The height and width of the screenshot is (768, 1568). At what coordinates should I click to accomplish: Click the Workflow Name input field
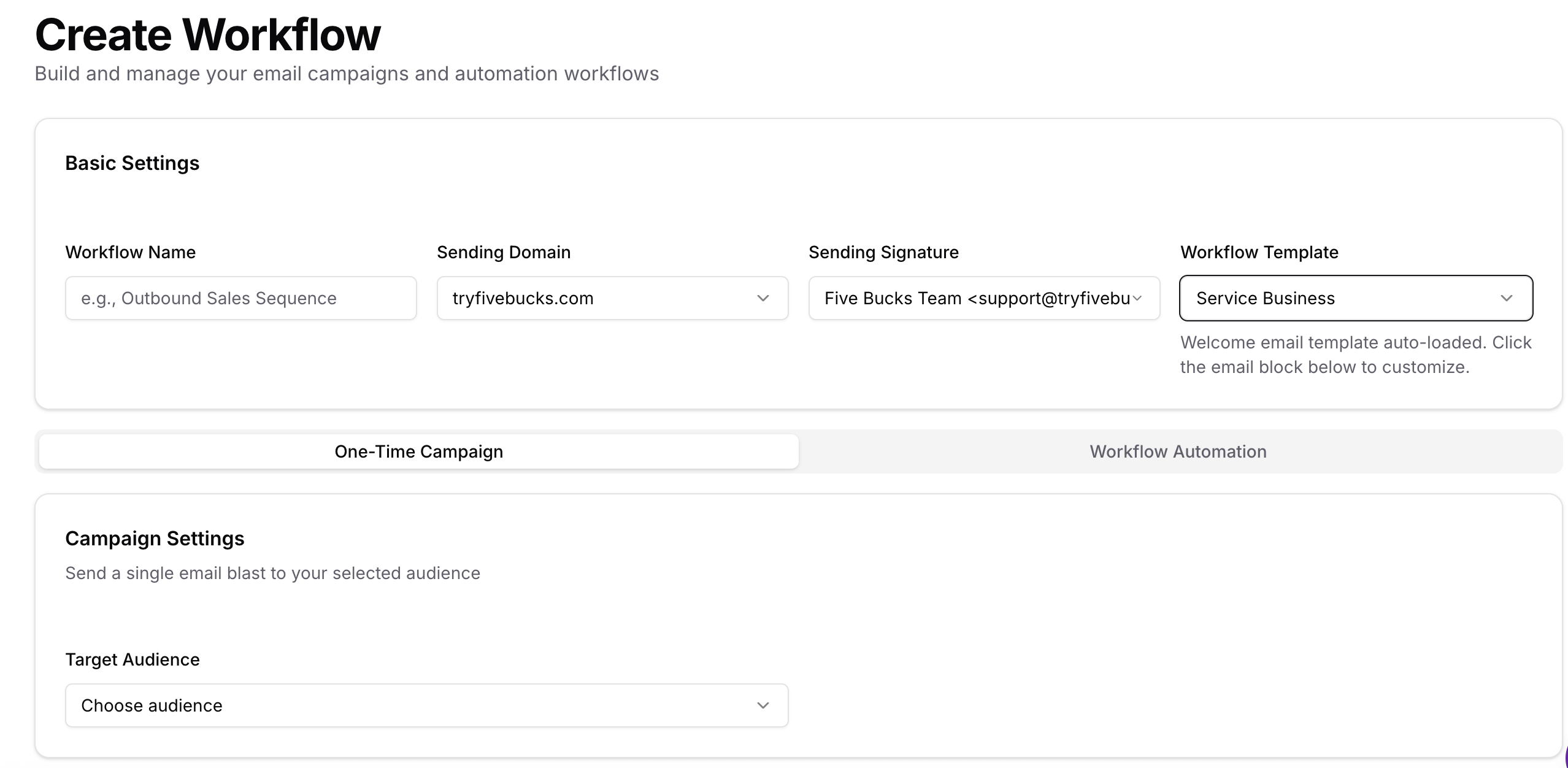point(240,298)
